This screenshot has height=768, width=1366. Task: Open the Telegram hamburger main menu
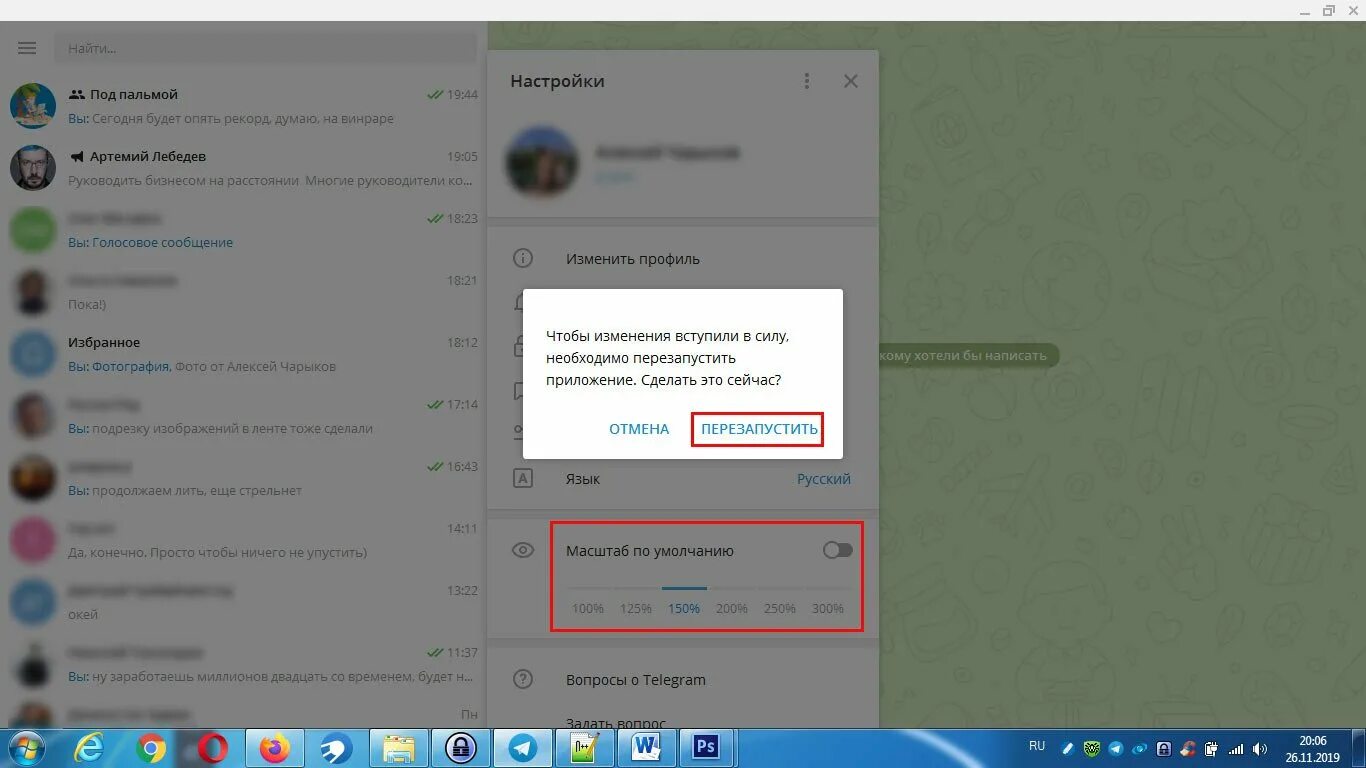(27, 47)
